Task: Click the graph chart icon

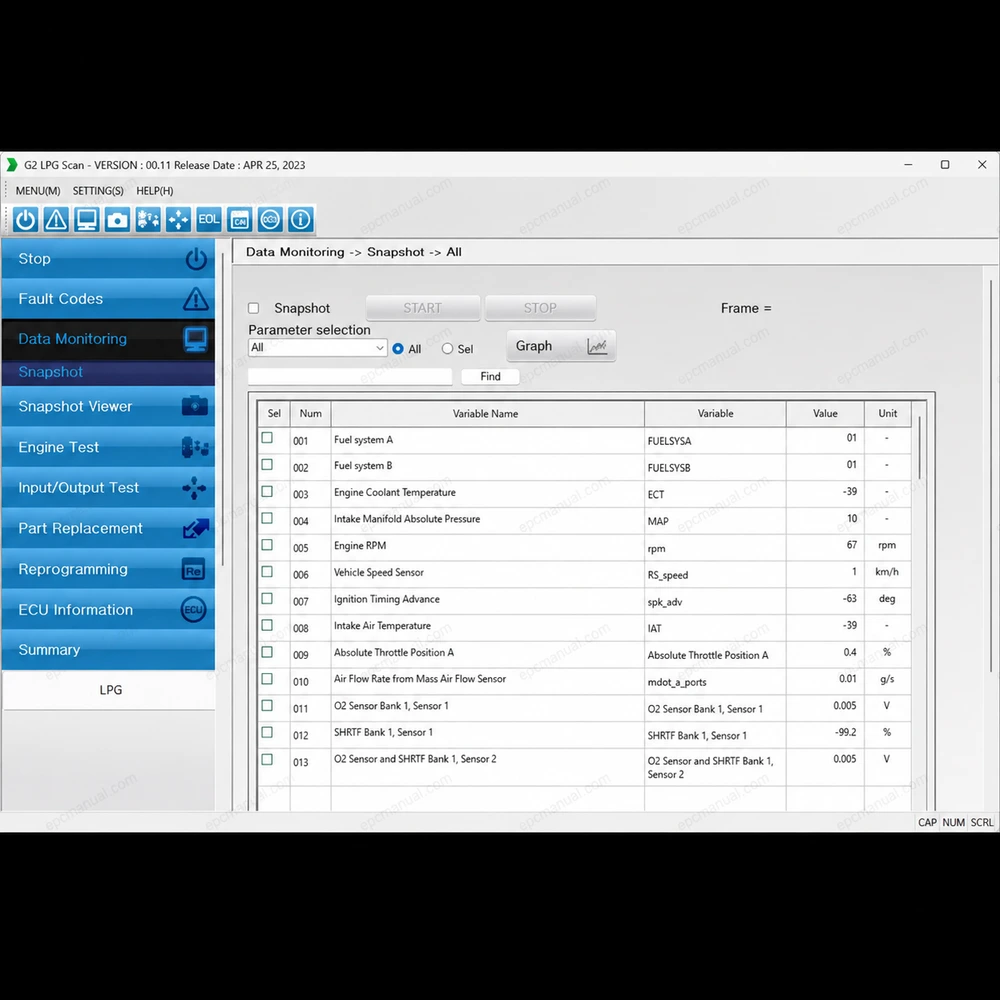Action: coord(597,346)
